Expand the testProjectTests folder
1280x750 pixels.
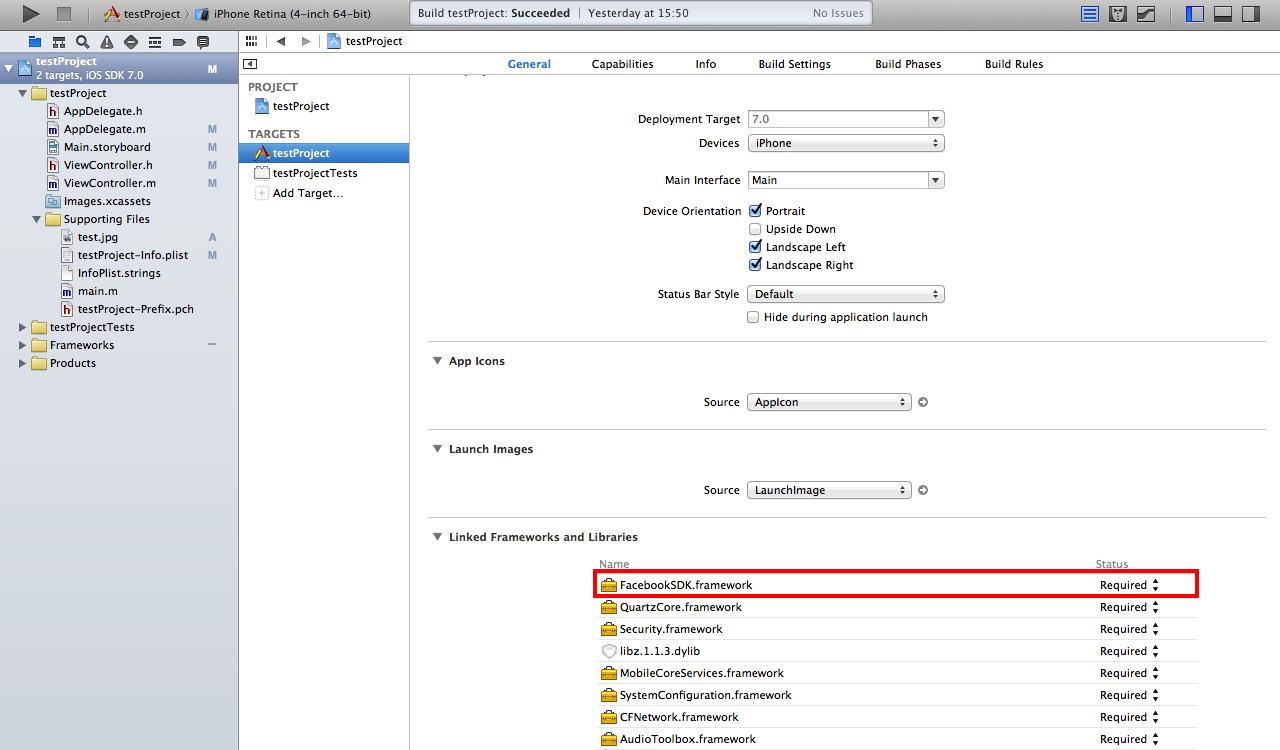pyautogui.click(x=23, y=327)
